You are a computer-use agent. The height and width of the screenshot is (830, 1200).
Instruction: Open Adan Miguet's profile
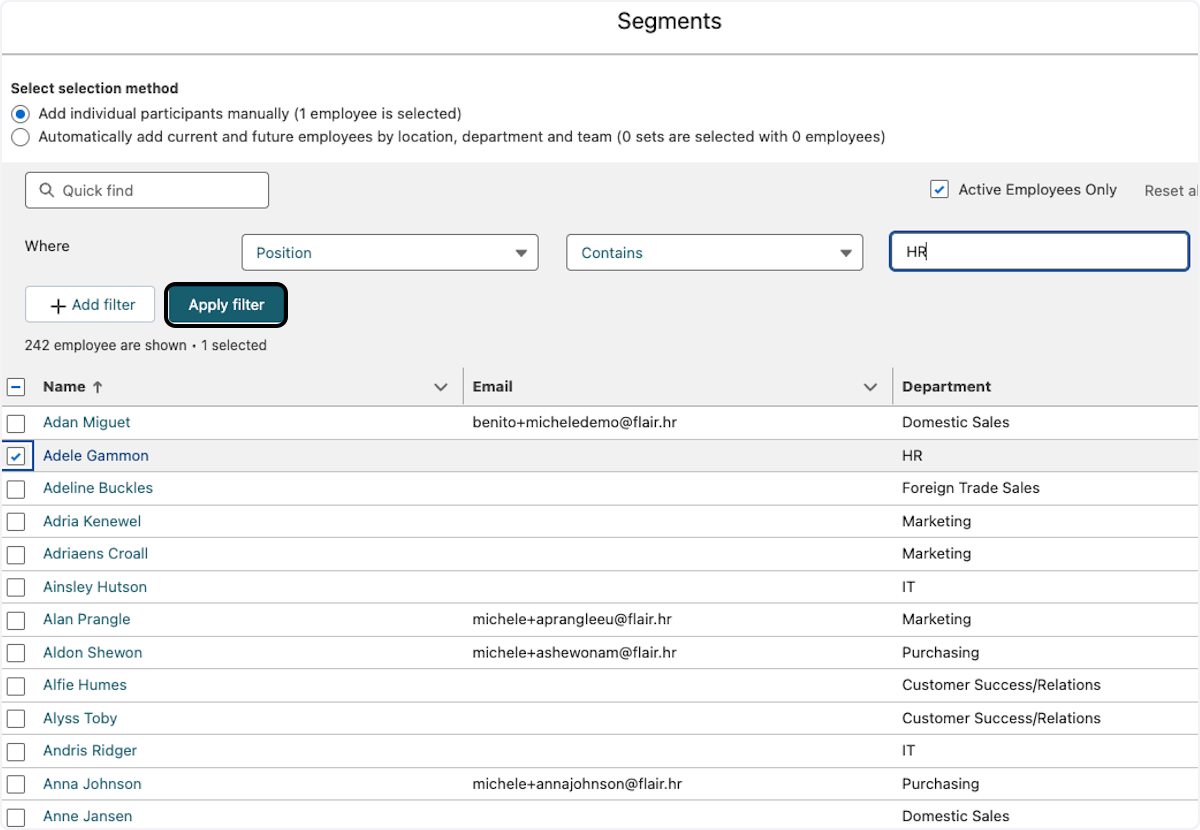pos(86,422)
